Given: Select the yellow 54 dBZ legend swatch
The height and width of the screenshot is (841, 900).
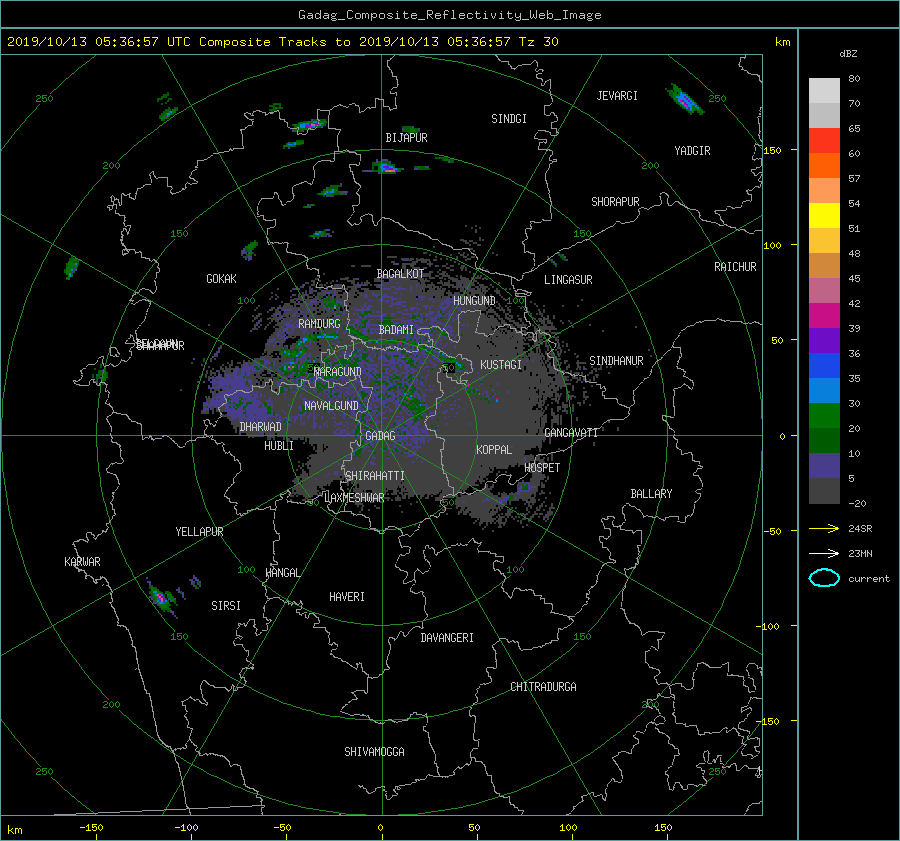Looking at the screenshot, I should coord(824,215).
